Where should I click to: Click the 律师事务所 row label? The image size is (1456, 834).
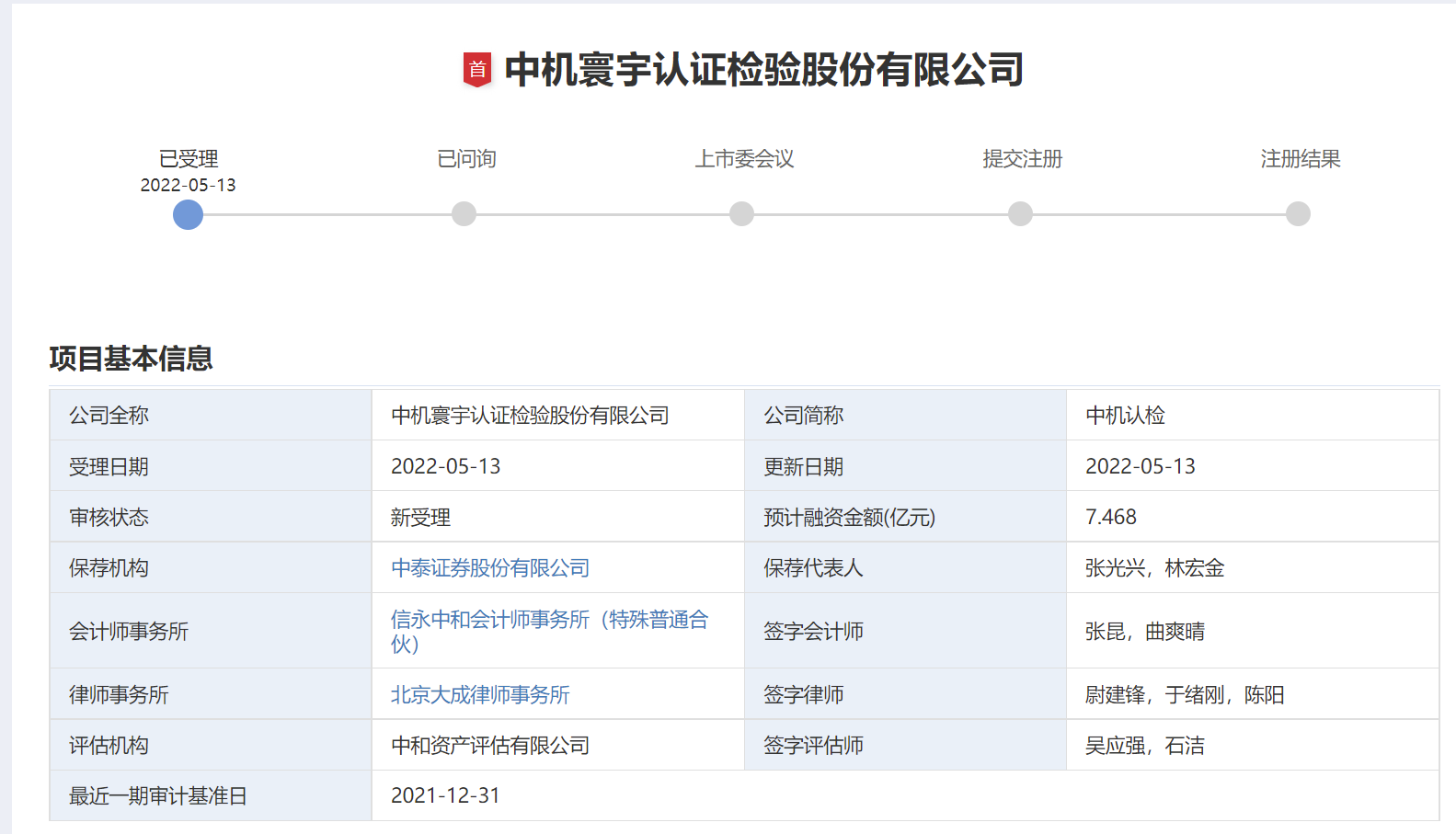(x=119, y=695)
